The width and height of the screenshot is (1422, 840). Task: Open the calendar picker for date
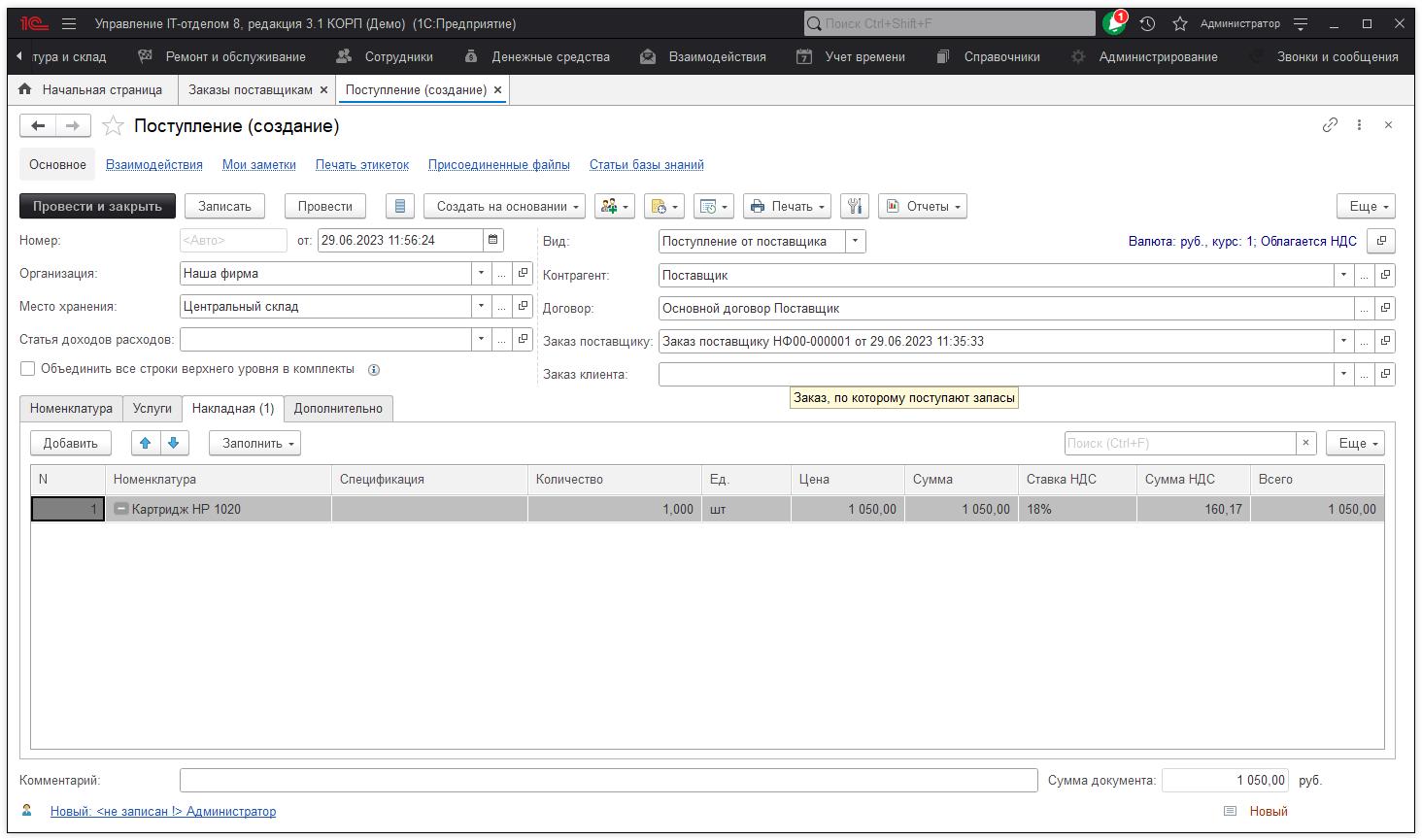point(493,240)
